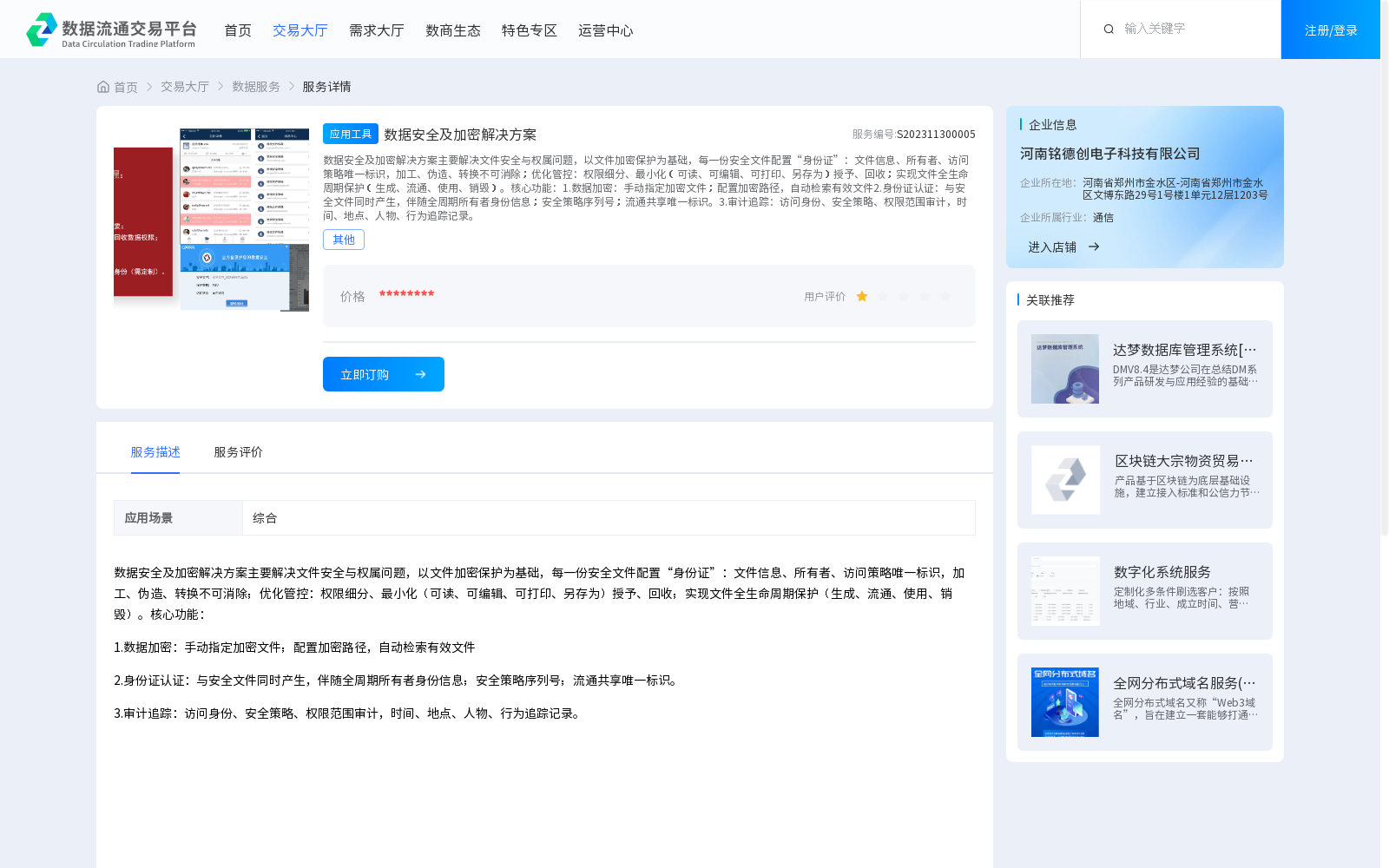Click the arrow icon on 立即订购 button

pos(420,374)
